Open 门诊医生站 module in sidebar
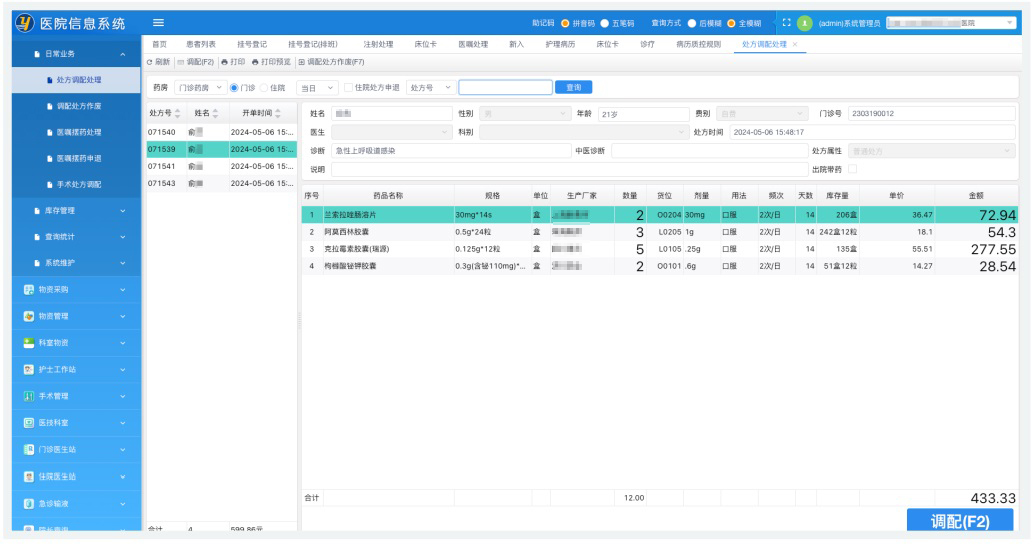 click(76, 450)
